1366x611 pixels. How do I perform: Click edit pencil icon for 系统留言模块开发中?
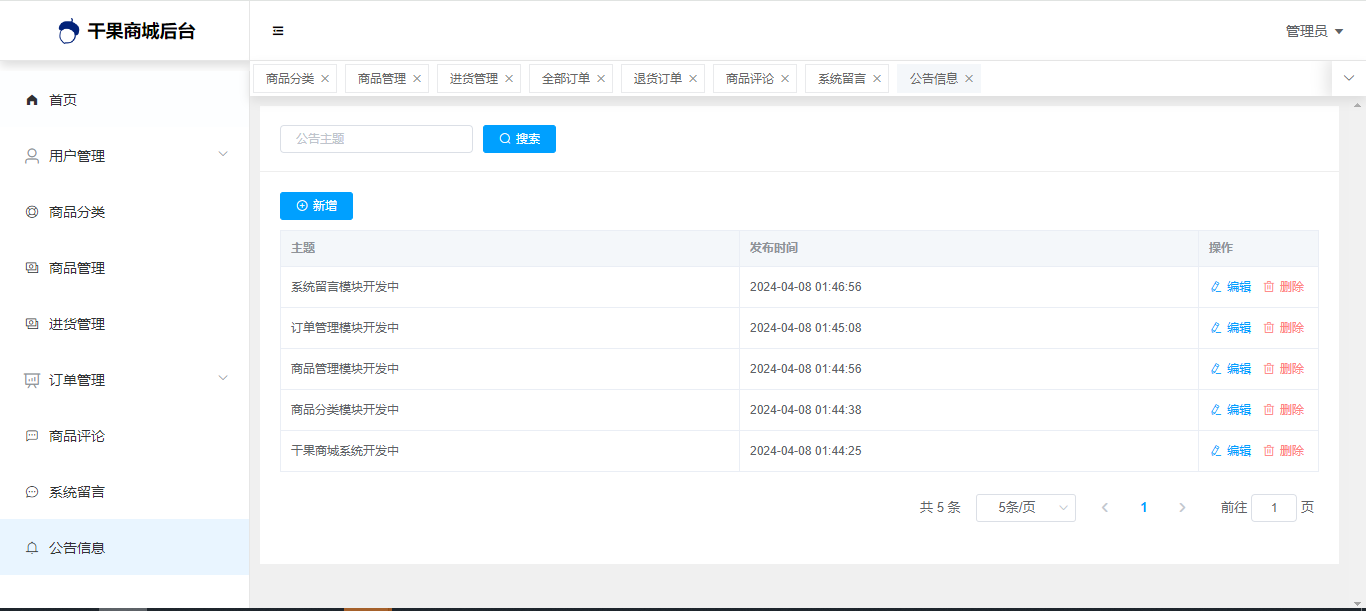click(x=1216, y=287)
